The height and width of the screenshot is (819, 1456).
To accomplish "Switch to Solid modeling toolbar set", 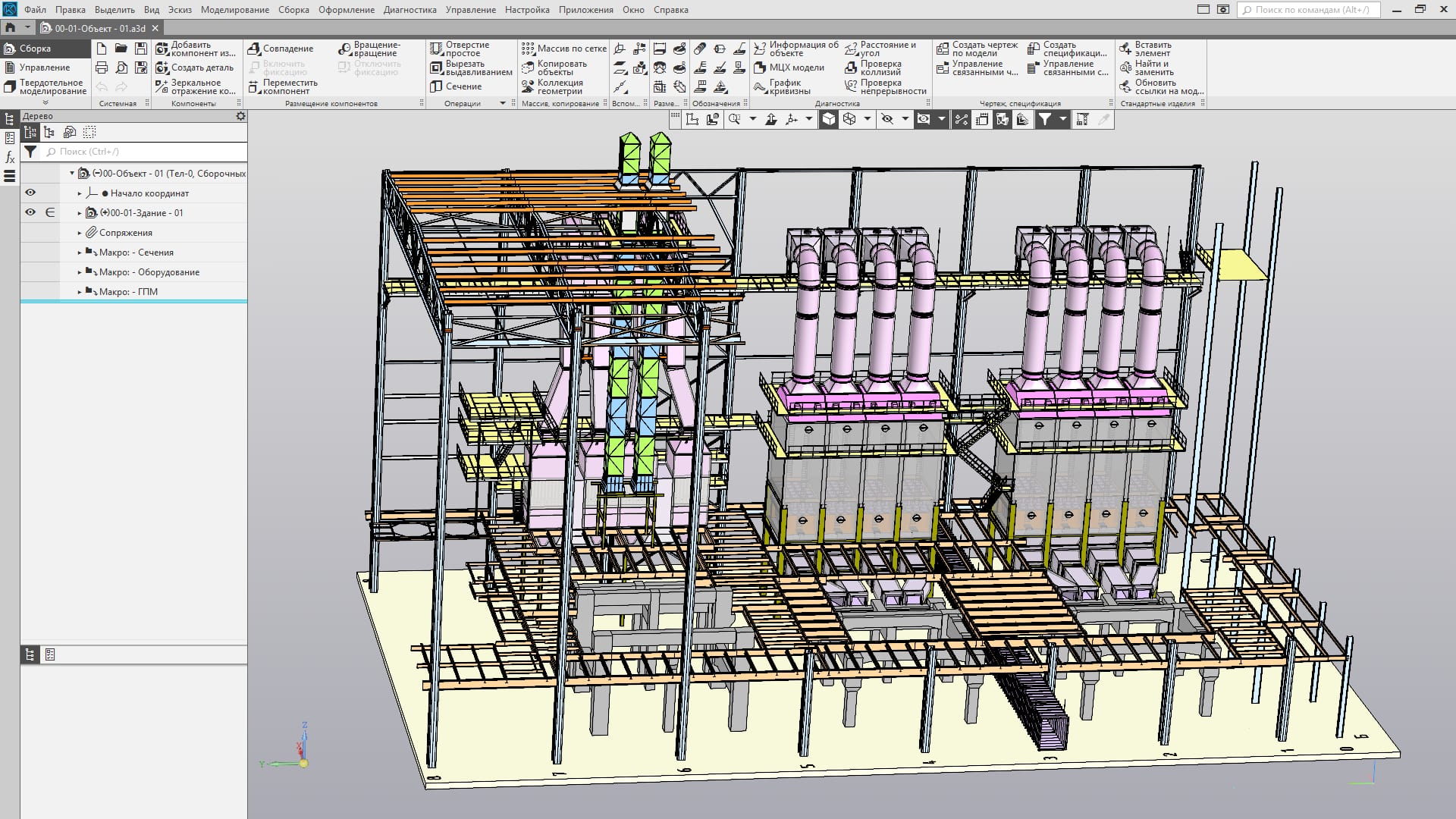I will pos(45,86).
